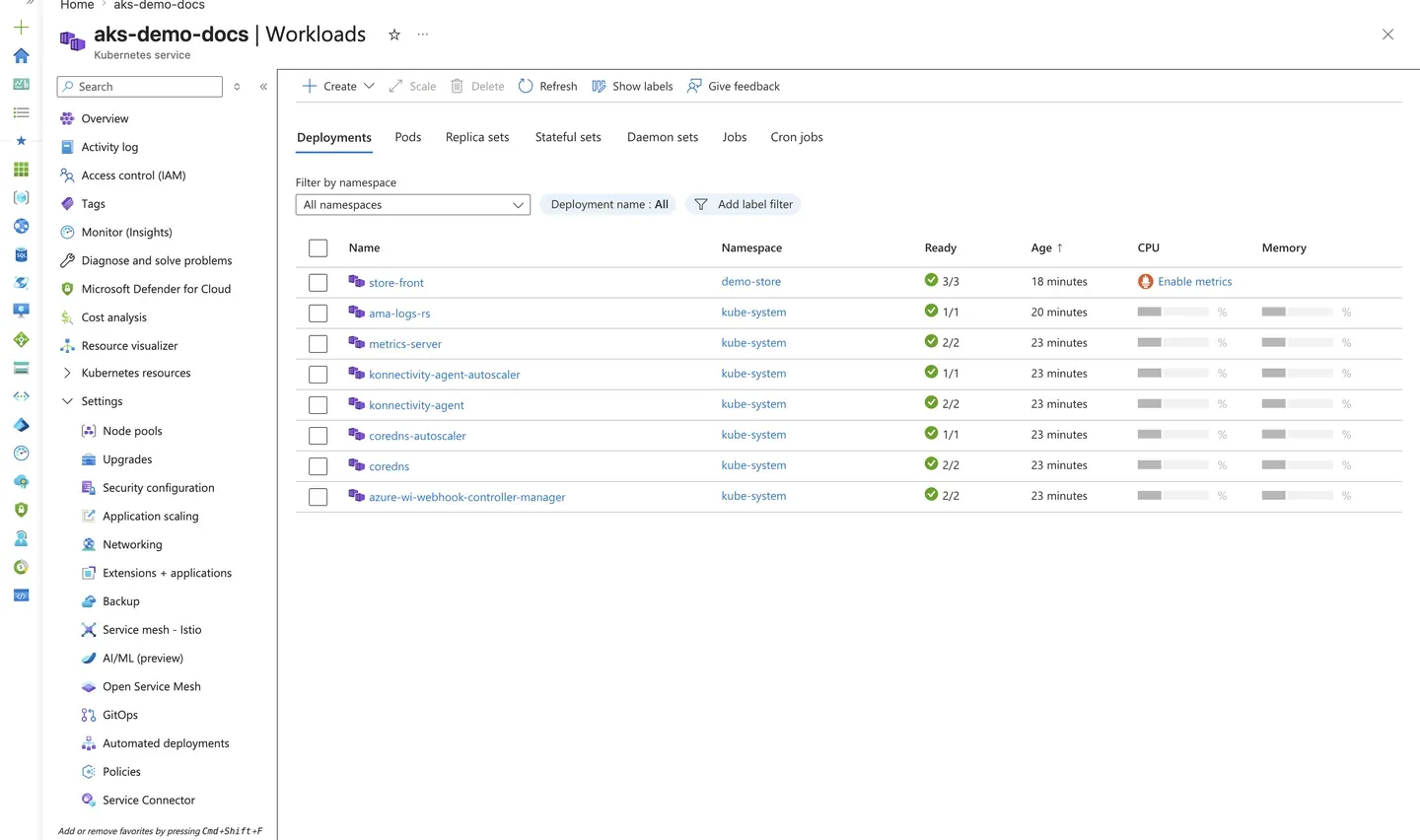Image resolution: width=1420 pixels, height=840 pixels.
Task: Toggle the select-all checkbox in table header
Action: 318,248
